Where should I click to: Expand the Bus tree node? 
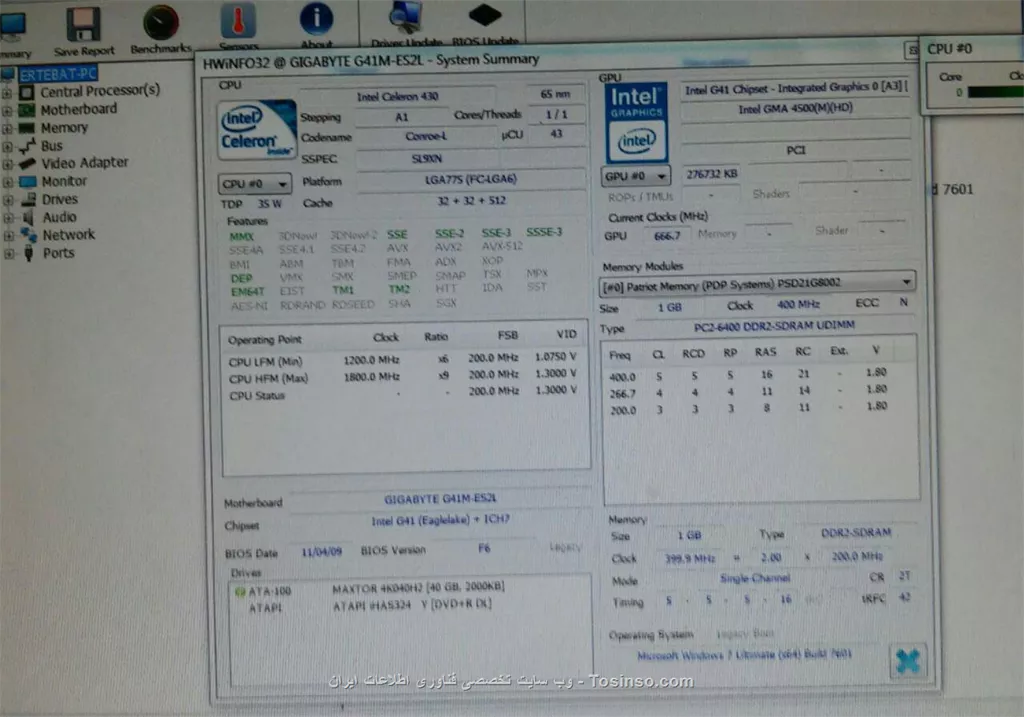(7, 146)
